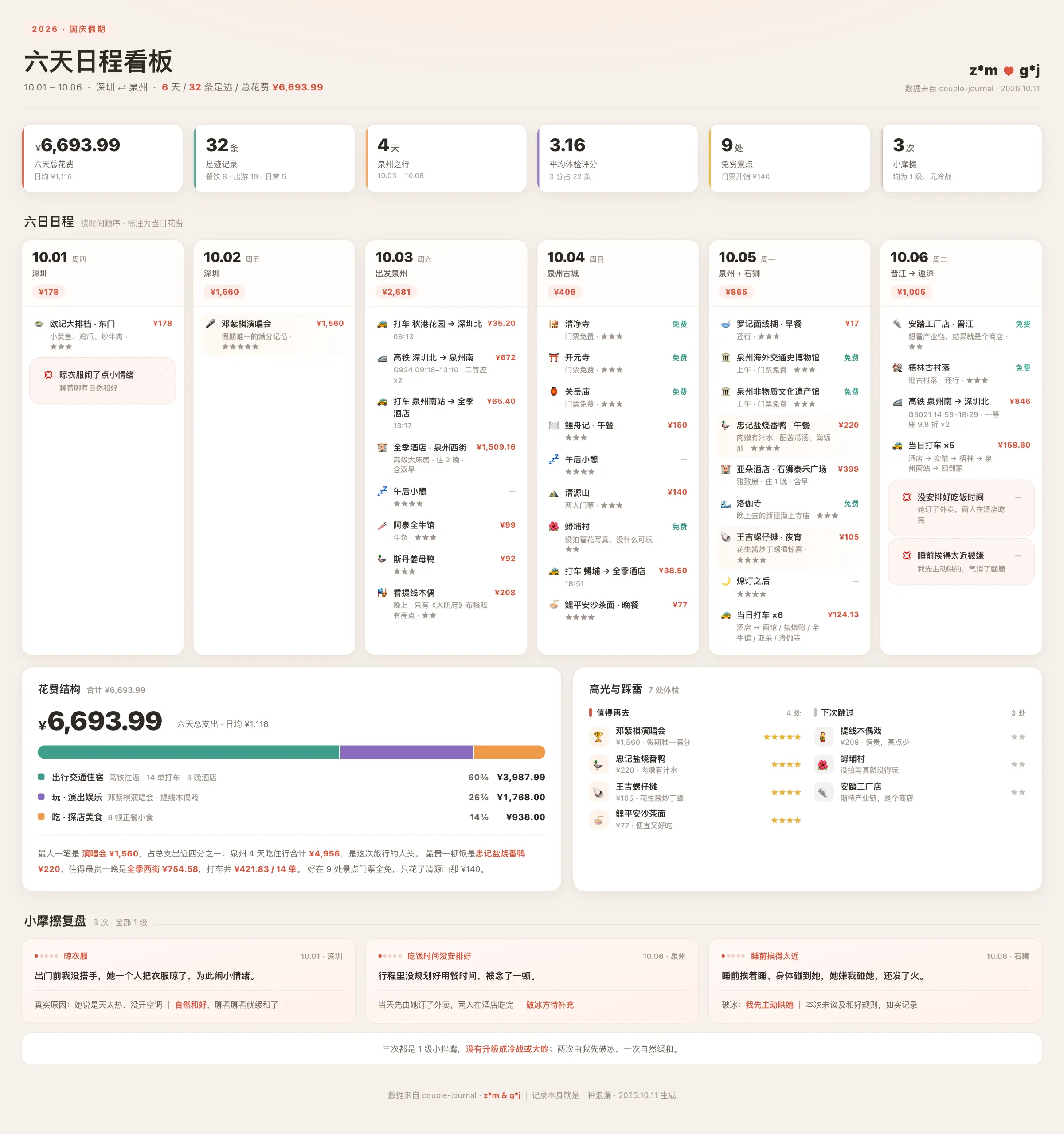Click the purple 玩·演出娱乐 bar segment
1064x1134 pixels.
407,752
